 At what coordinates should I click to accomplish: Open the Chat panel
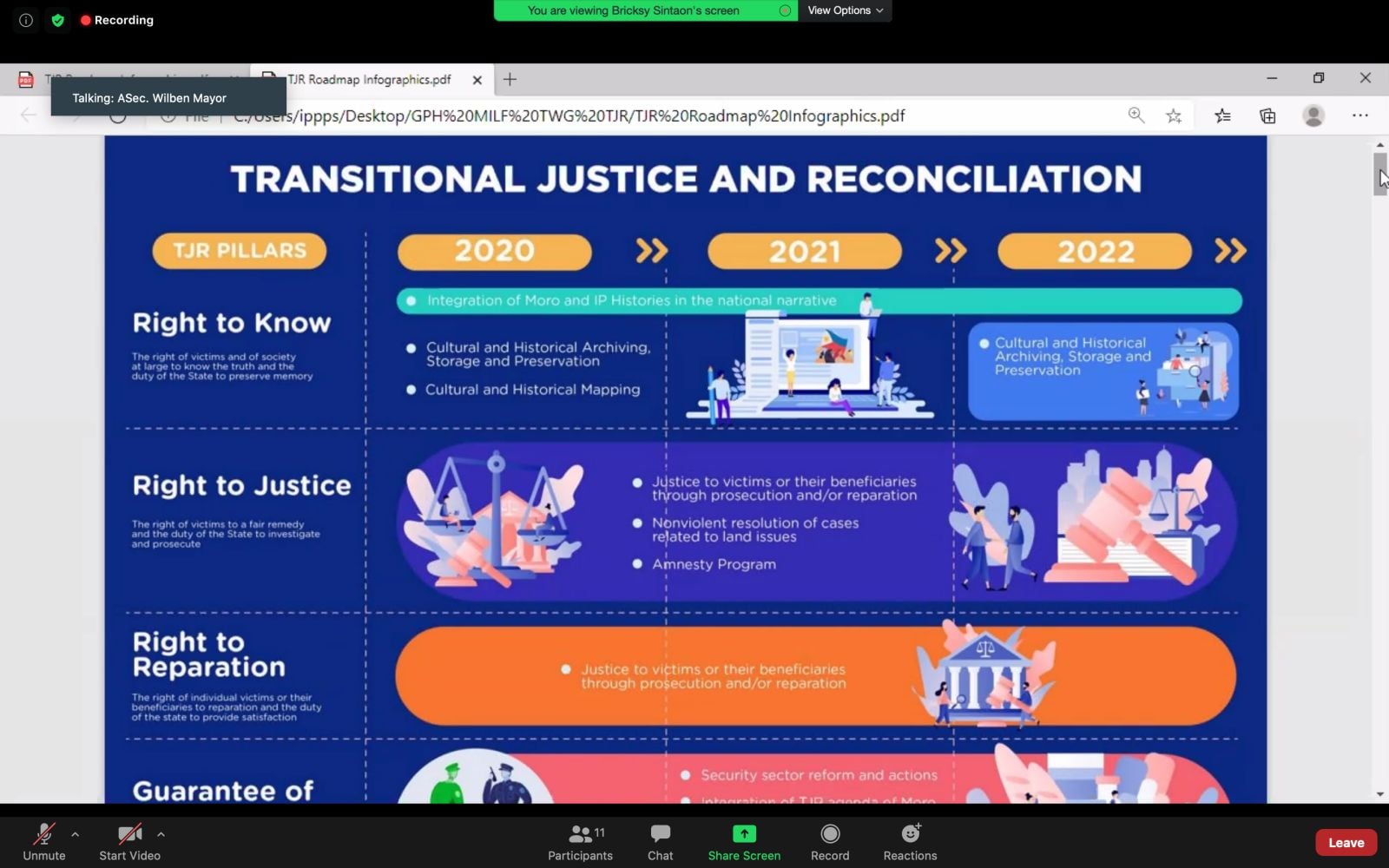pyautogui.click(x=660, y=842)
